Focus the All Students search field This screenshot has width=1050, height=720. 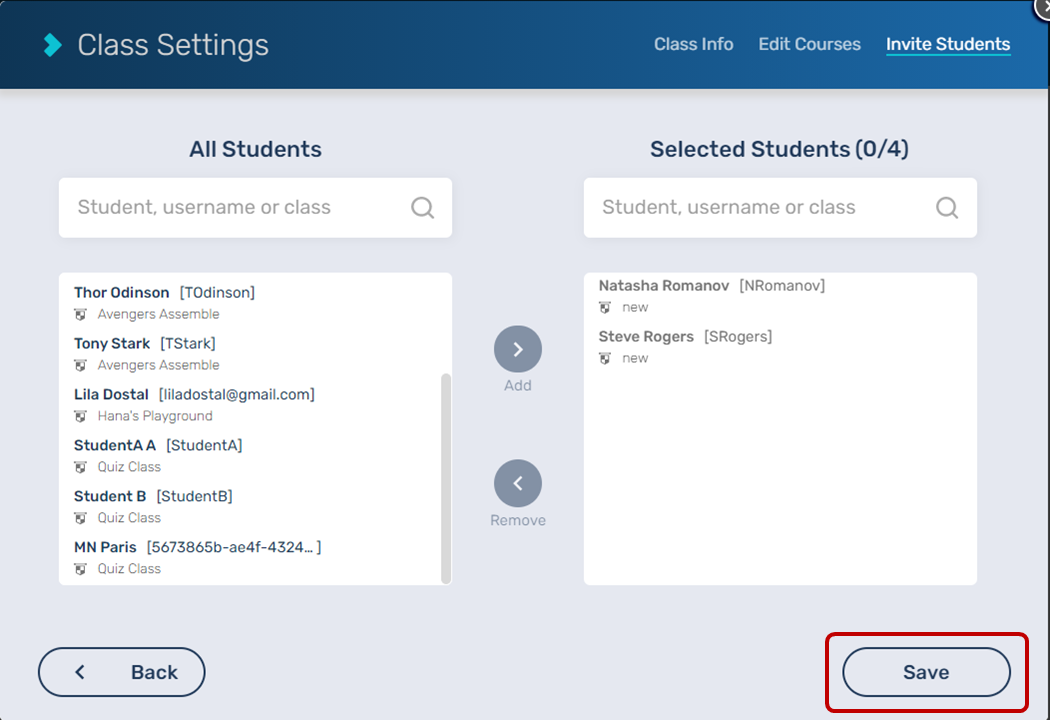pos(240,208)
